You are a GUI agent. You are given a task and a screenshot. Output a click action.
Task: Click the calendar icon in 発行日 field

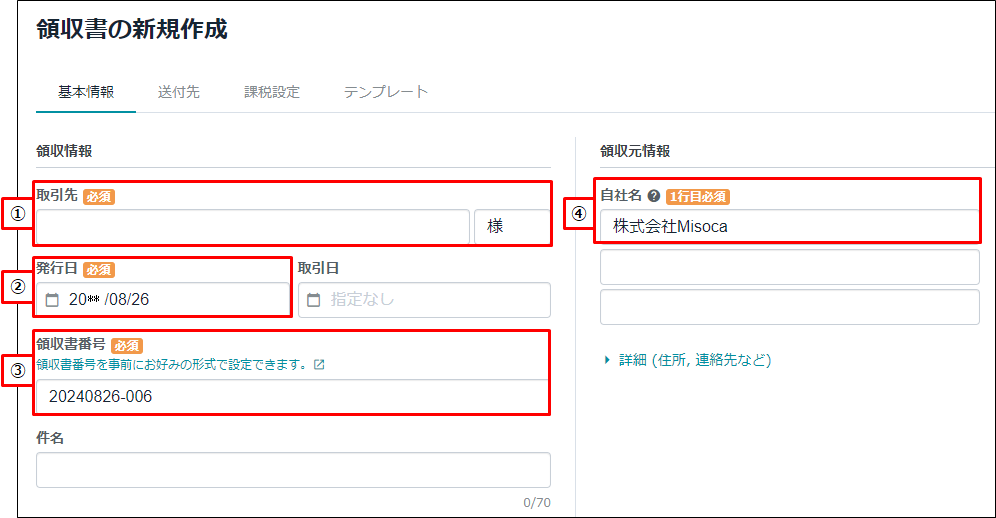click(52, 299)
